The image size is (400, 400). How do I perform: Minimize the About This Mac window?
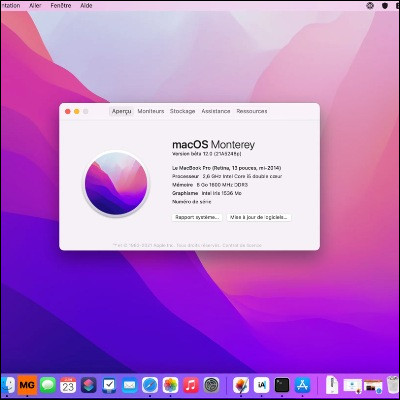pos(77,112)
